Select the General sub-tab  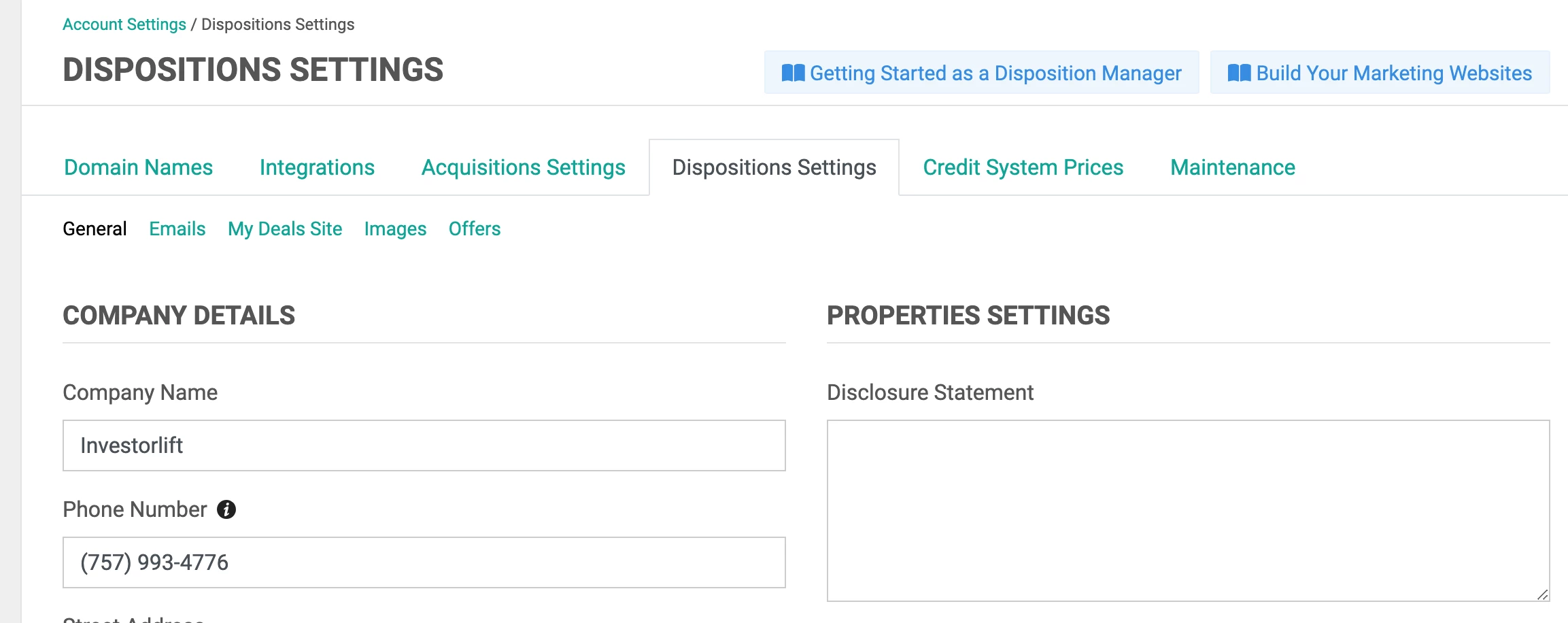coord(95,229)
